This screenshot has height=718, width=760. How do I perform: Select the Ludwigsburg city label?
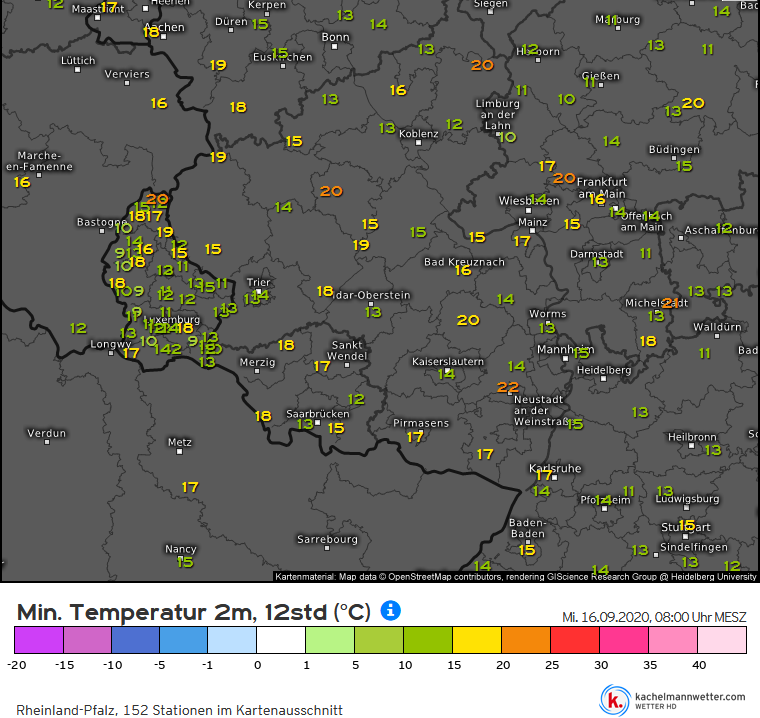(687, 499)
